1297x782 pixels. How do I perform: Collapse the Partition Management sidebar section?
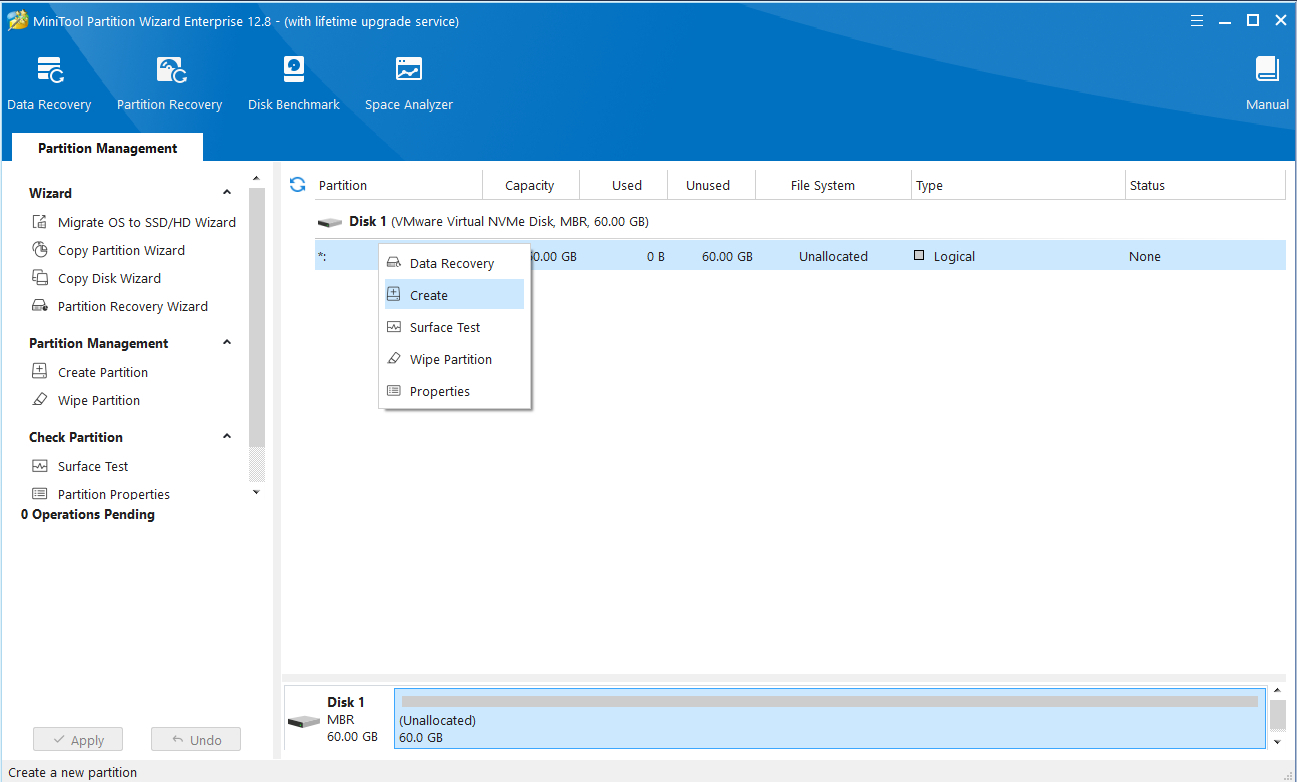227,343
